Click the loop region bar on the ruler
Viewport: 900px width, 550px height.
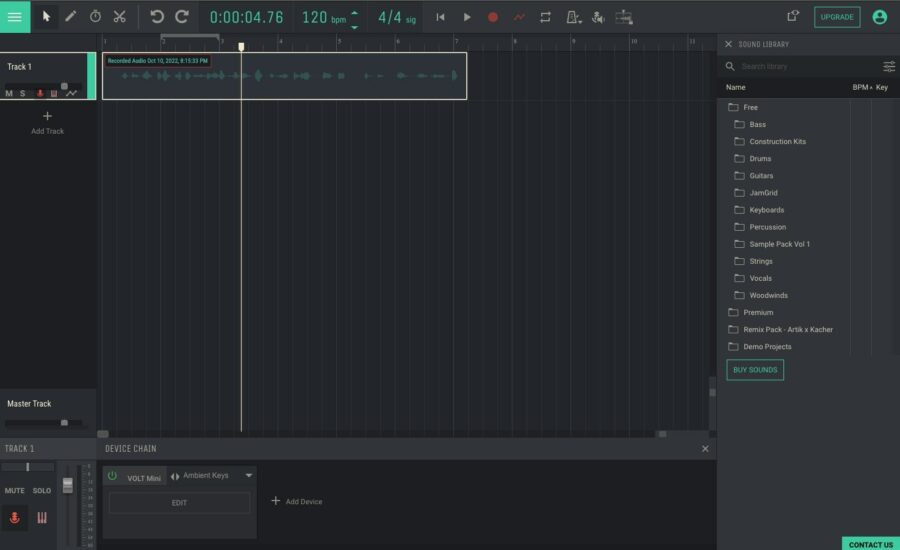click(190, 36)
